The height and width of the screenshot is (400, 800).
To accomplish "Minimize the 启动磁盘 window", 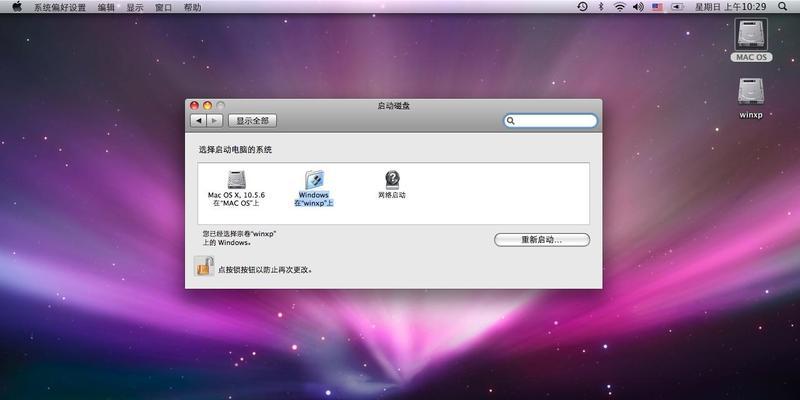I will tap(207, 106).
